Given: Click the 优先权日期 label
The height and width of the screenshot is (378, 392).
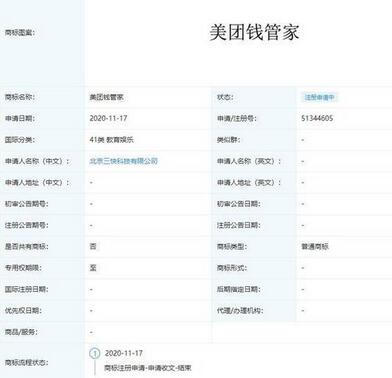Looking at the screenshot, I should click(x=23, y=310).
